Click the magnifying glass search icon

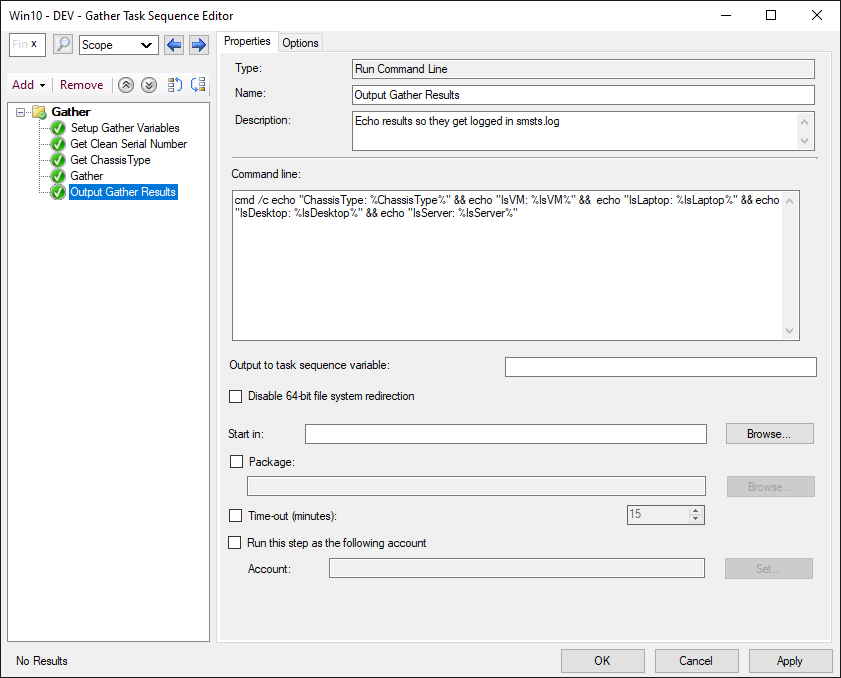63,45
